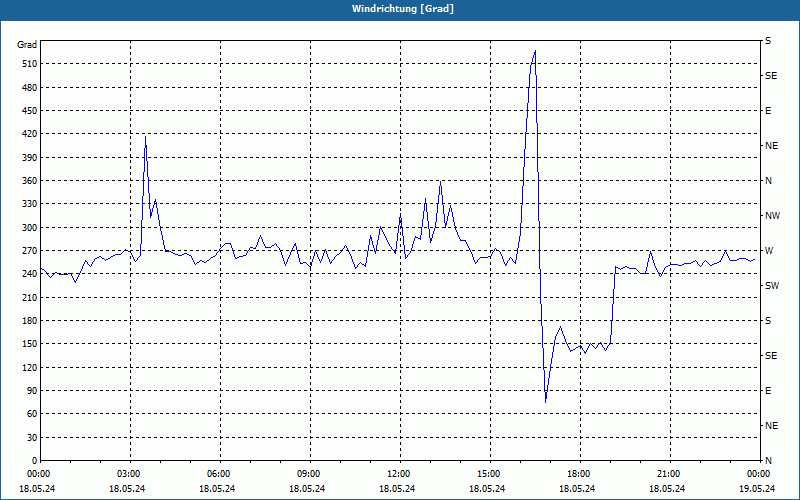Click the "18:00" time label
This screenshot has width=800, height=500.
tap(580, 474)
